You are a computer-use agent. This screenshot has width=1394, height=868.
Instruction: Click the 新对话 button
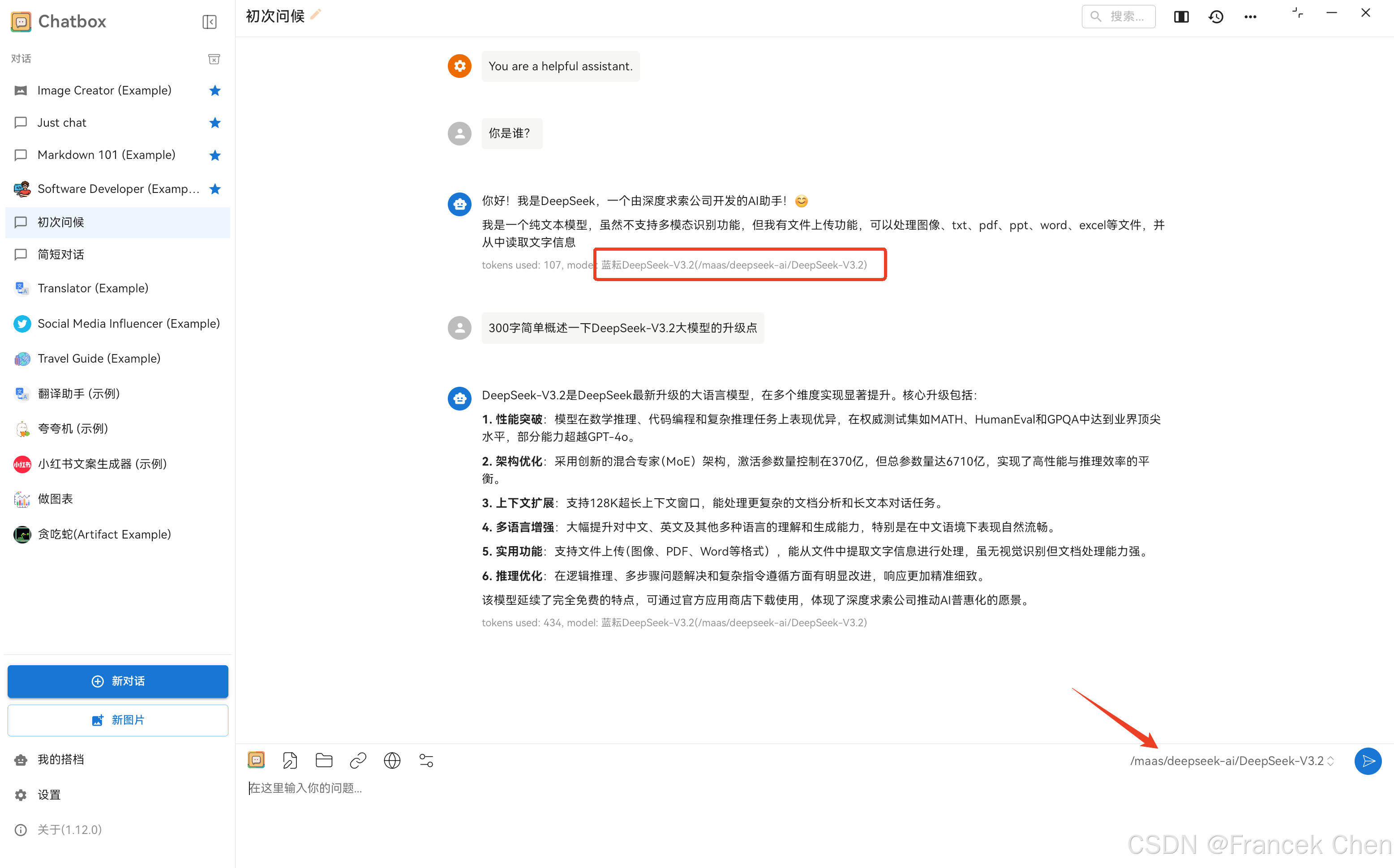click(x=118, y=681)
